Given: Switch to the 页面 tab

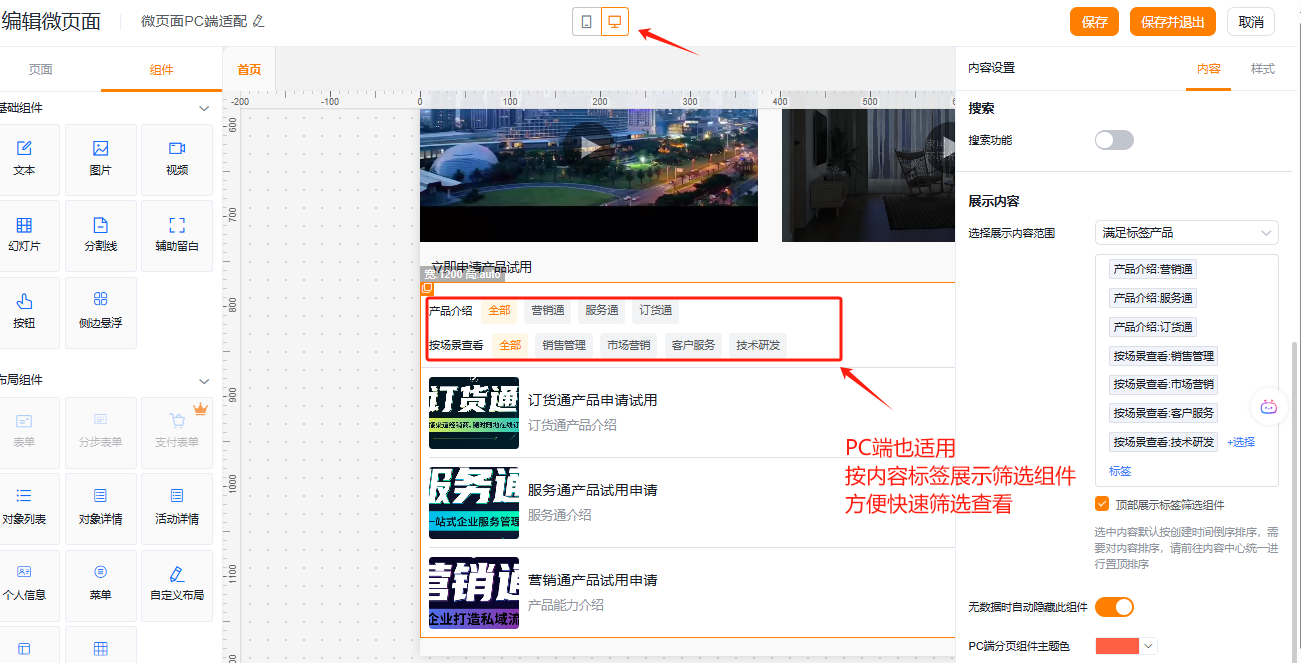Looking at the screenshot, I should point(40,69).
